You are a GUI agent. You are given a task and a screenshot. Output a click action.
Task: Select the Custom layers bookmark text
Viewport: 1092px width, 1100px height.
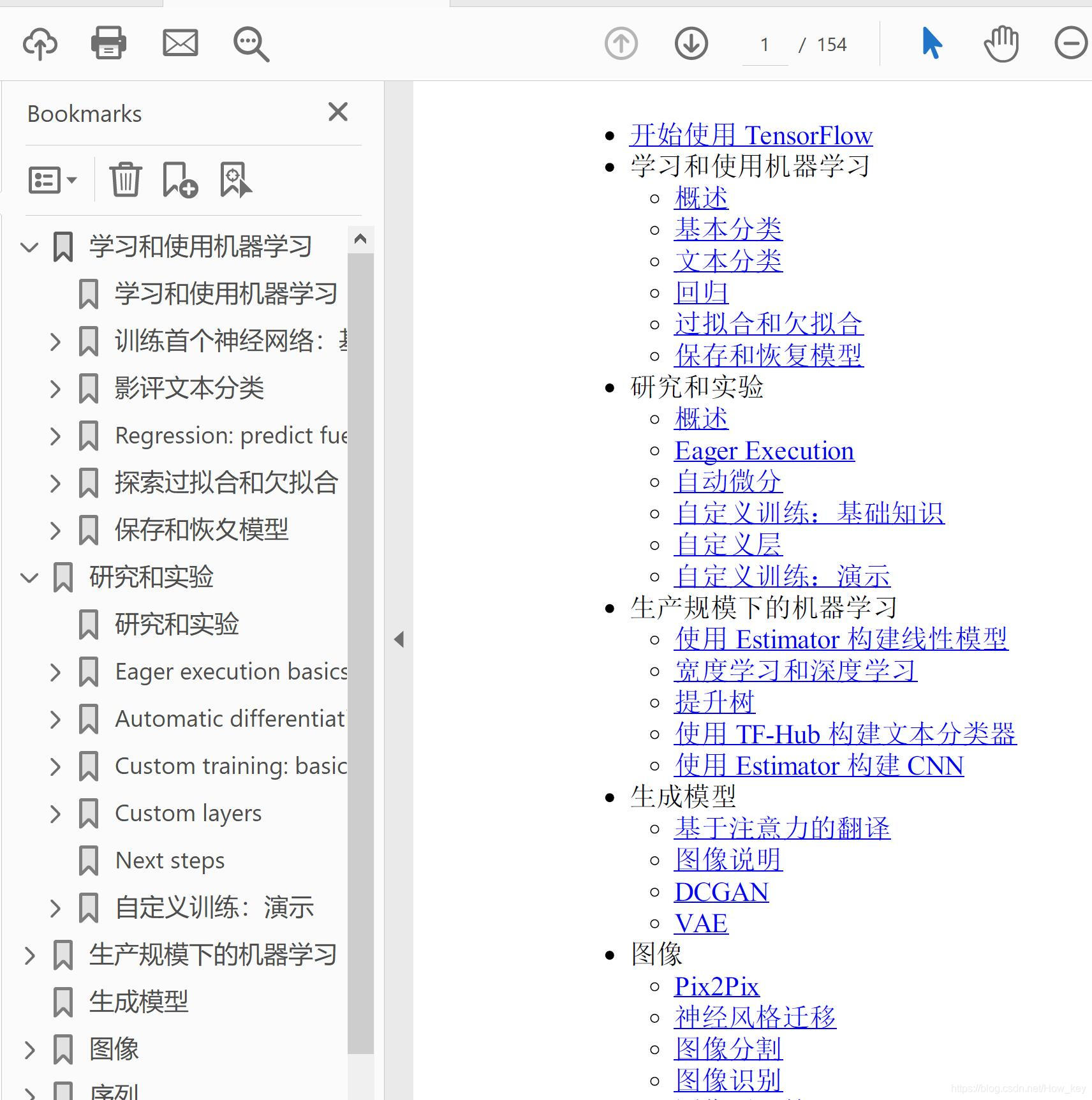pyautogui.click(x=188, y=814)
